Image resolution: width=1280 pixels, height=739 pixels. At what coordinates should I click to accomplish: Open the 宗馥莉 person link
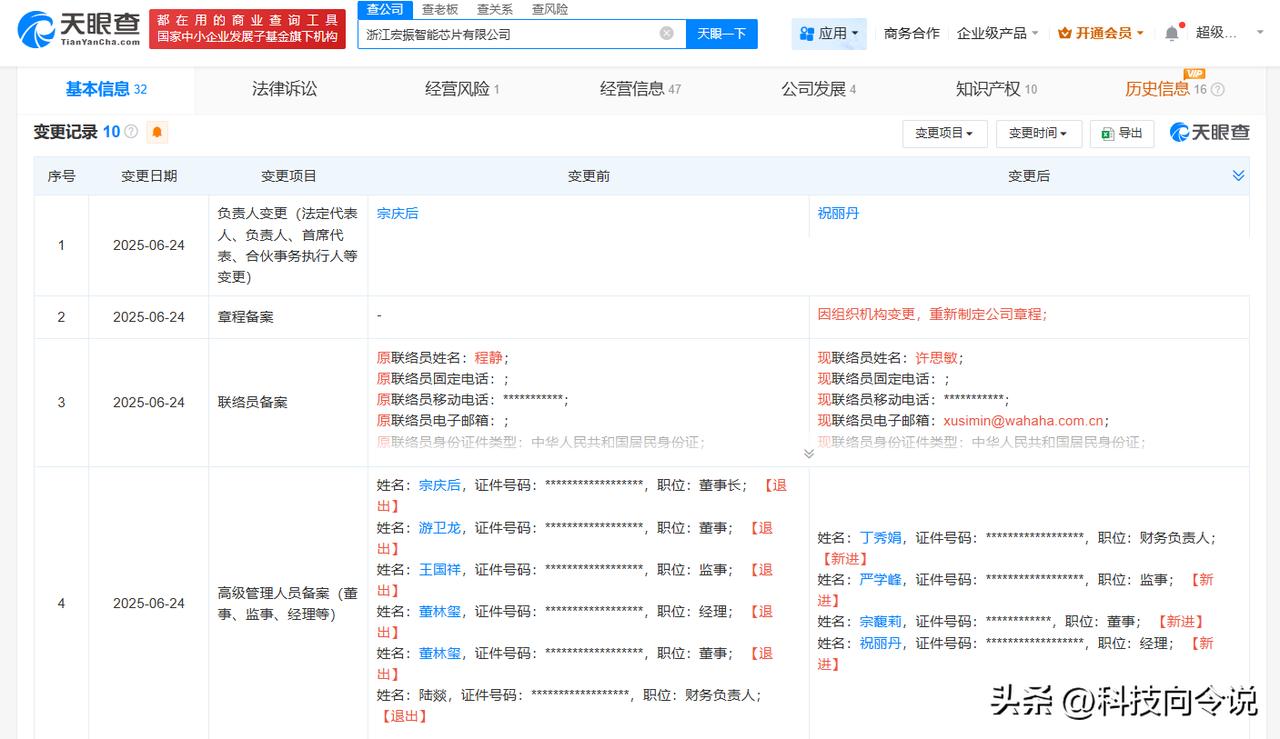881,622
